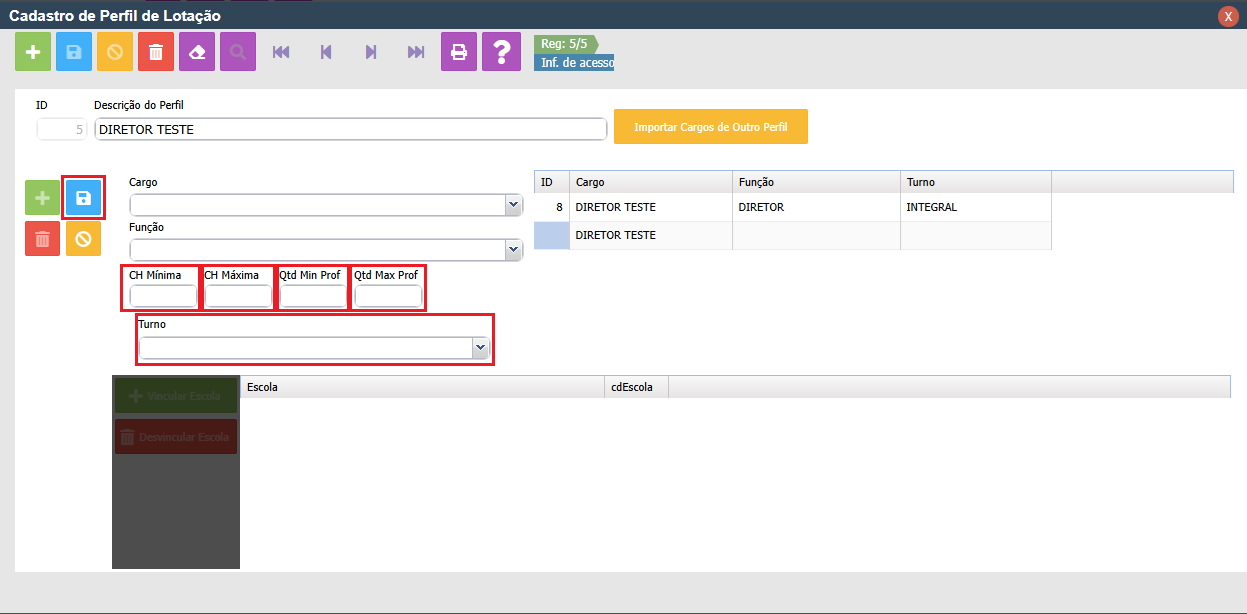Click the CH Mínima input field

[x=164, y=296]
